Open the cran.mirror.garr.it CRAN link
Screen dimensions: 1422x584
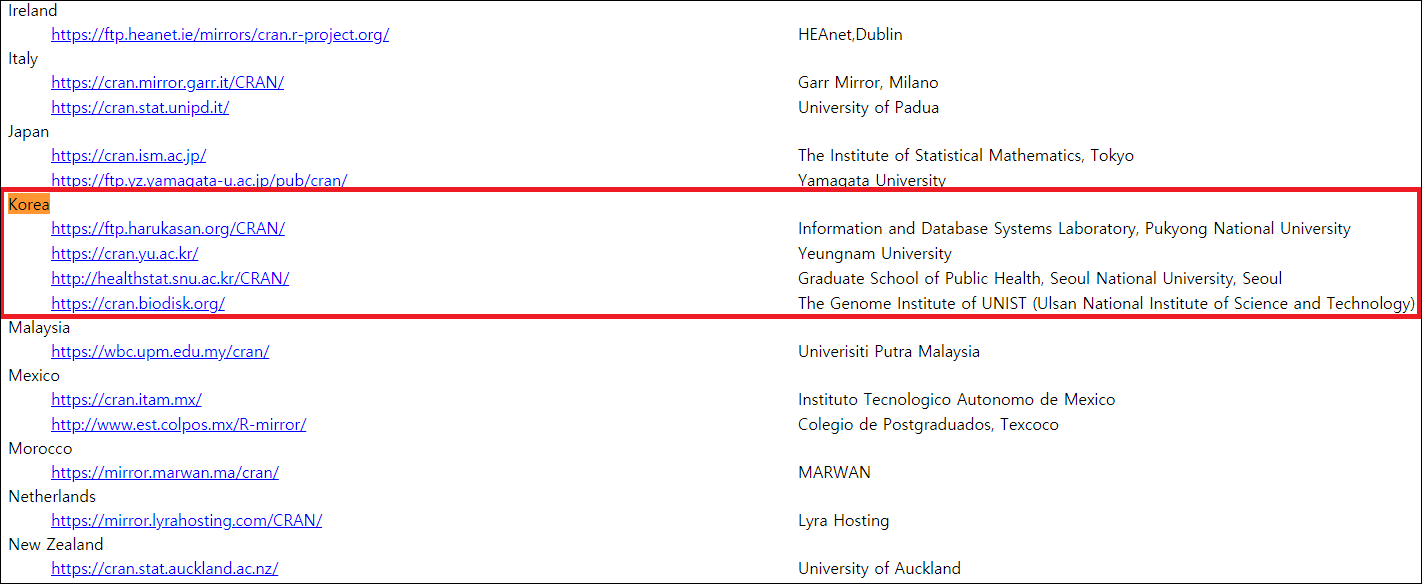coord(167,82)
